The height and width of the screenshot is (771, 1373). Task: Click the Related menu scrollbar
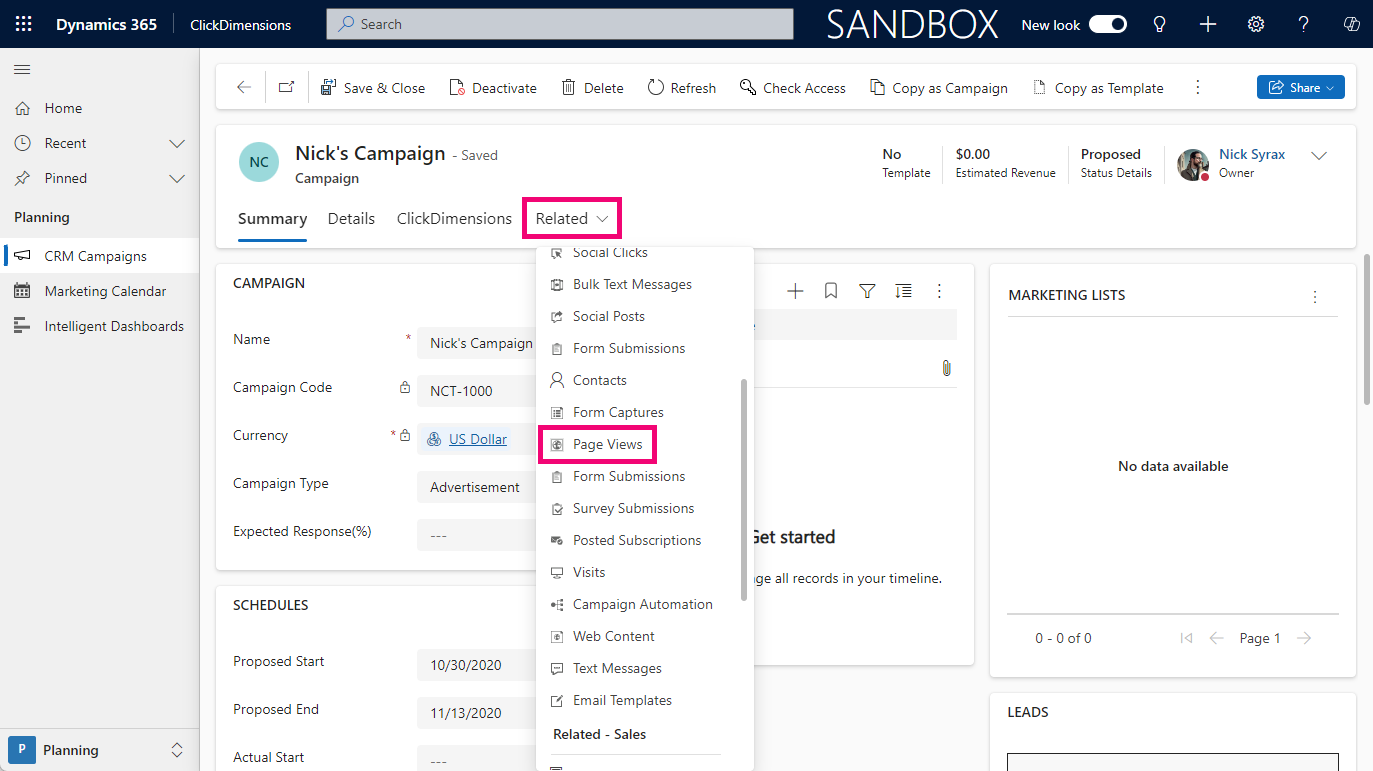click(744, 490)
